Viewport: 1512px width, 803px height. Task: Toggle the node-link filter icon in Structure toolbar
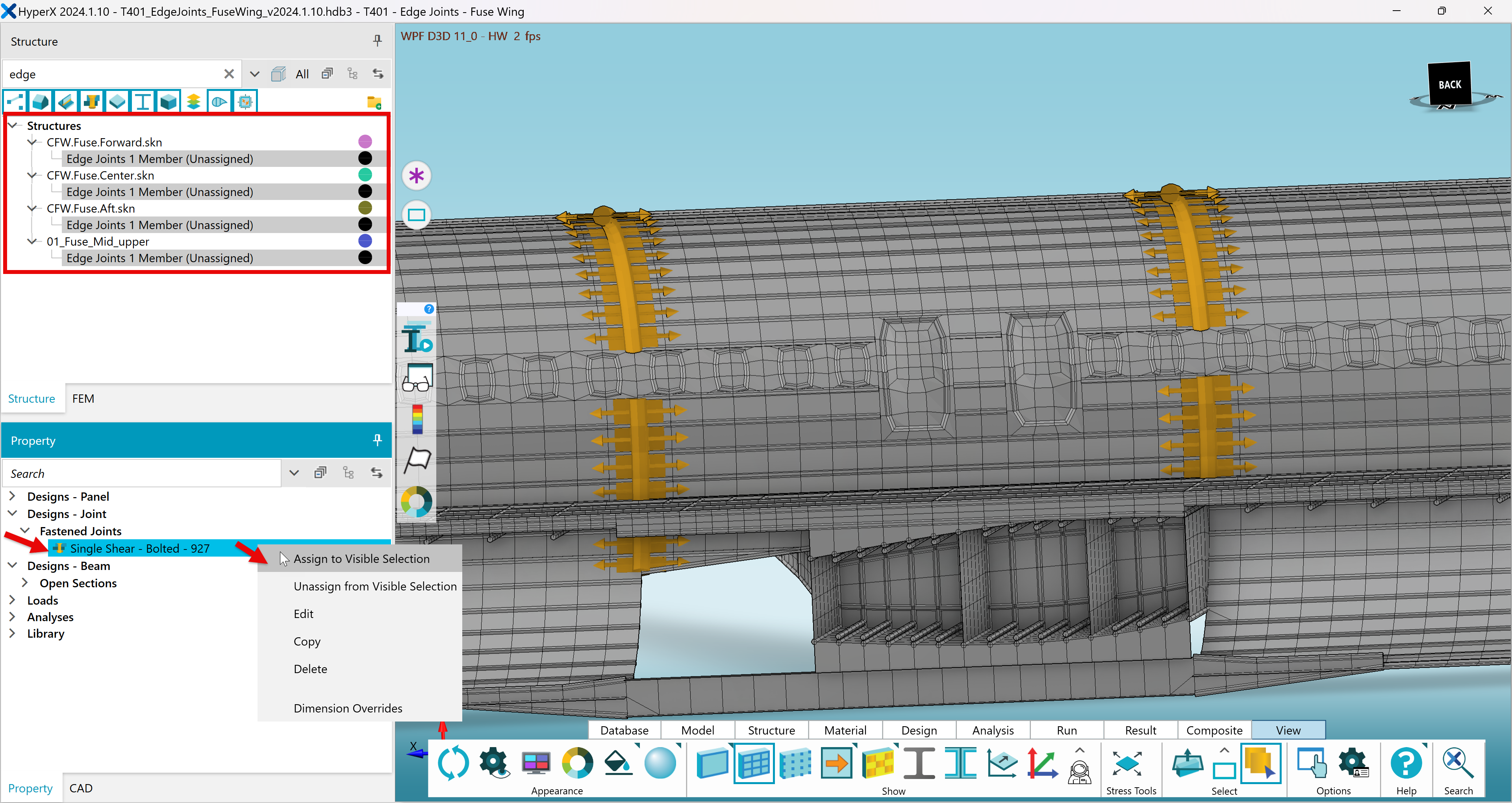tap(15, 102)
